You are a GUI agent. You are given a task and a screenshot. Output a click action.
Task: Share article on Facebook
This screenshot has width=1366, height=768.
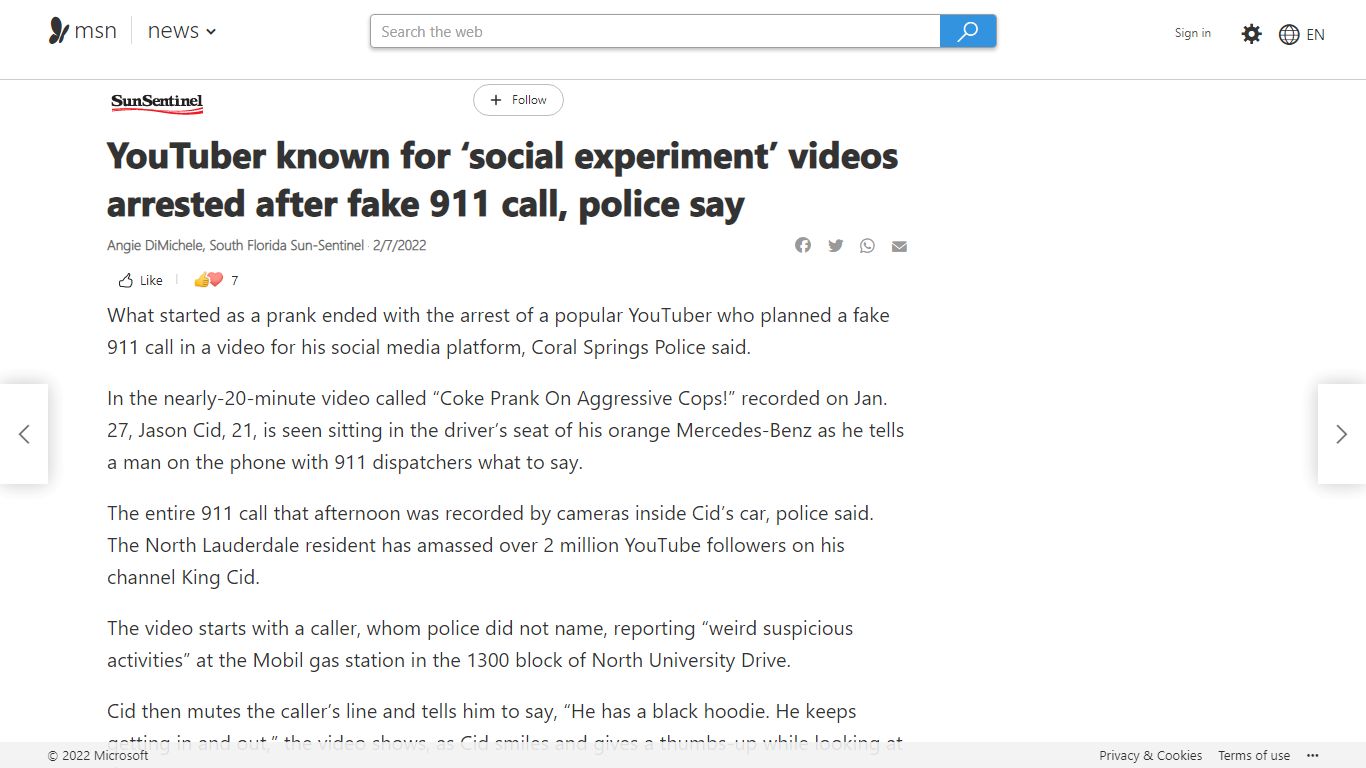[x=803, y=245]
